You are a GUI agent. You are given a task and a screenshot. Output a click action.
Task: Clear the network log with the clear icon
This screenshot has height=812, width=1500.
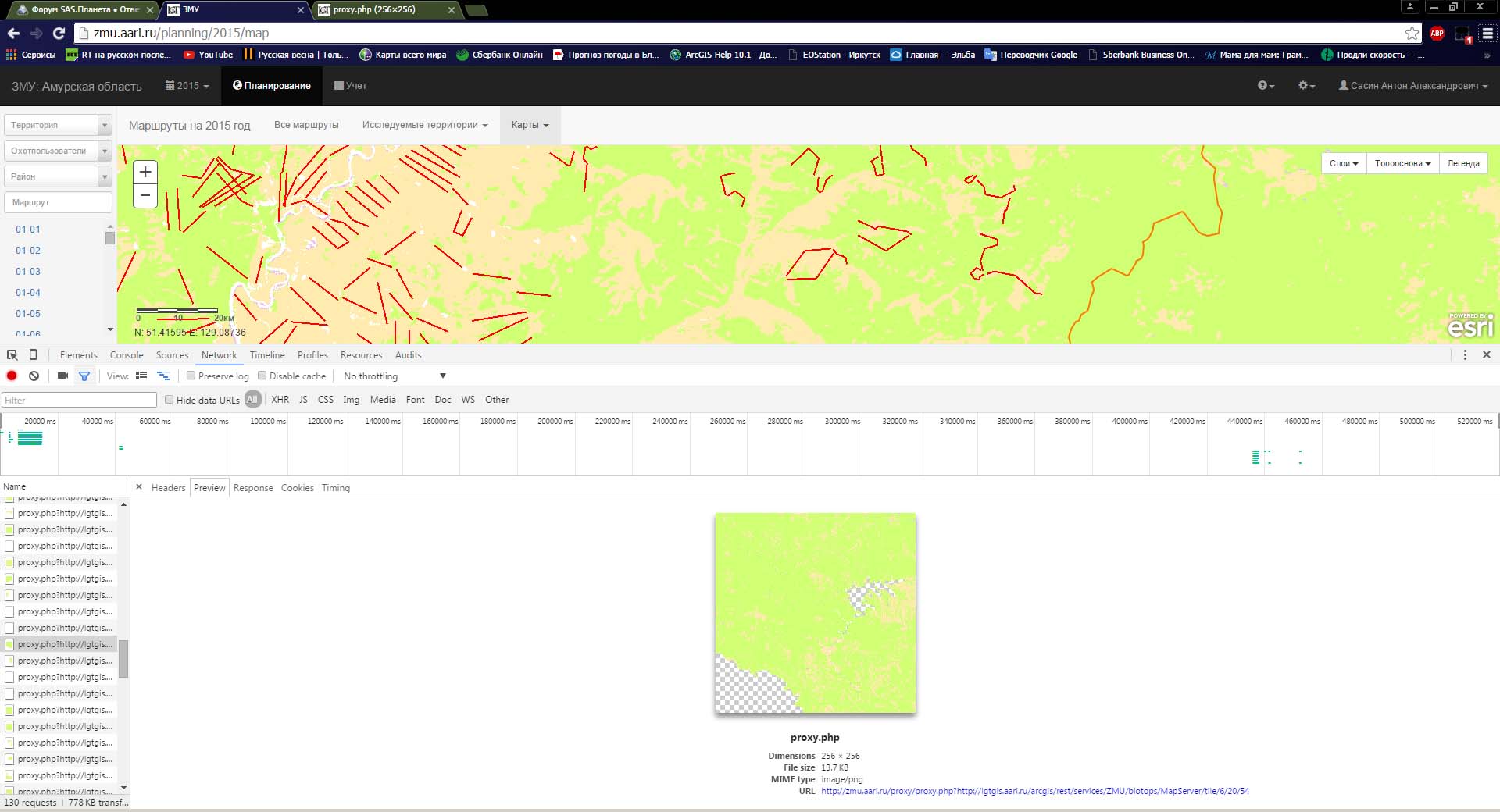point(34,376)
